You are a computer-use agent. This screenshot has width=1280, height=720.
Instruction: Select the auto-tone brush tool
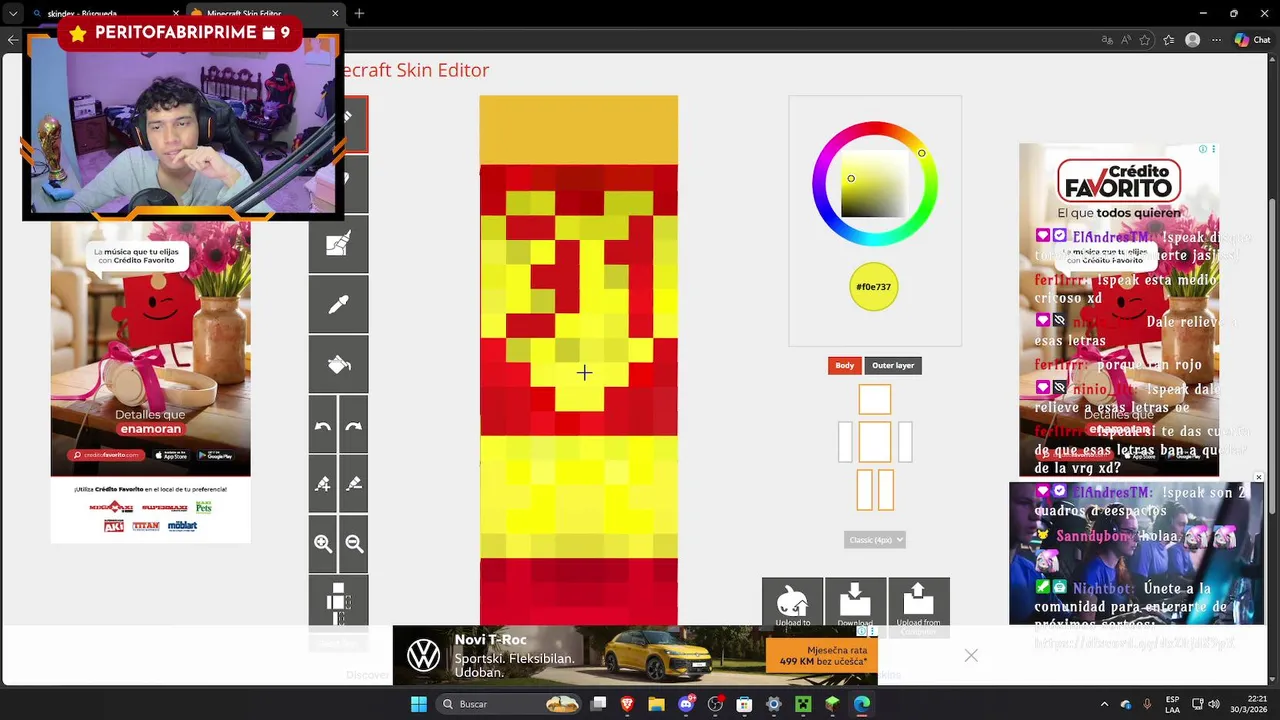click(x=338, y=244)
